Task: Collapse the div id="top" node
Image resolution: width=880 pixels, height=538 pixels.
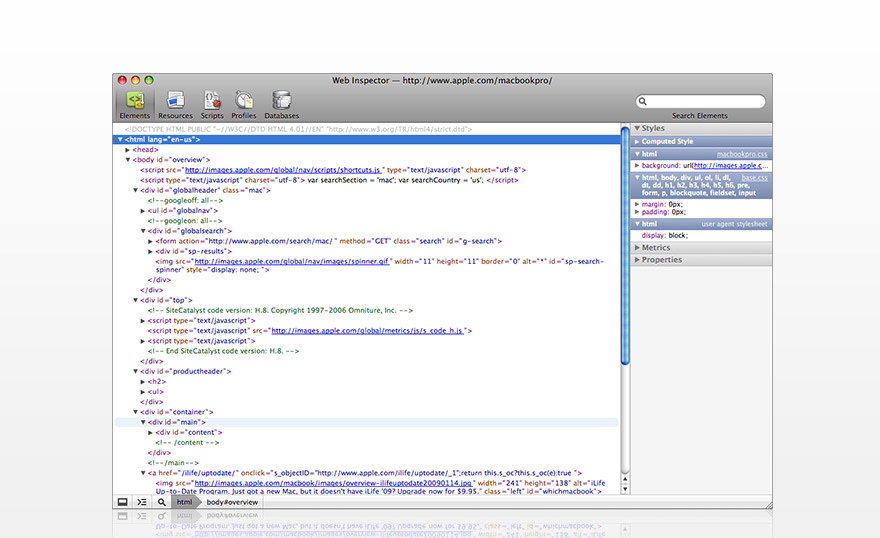Action: [135, 300]
